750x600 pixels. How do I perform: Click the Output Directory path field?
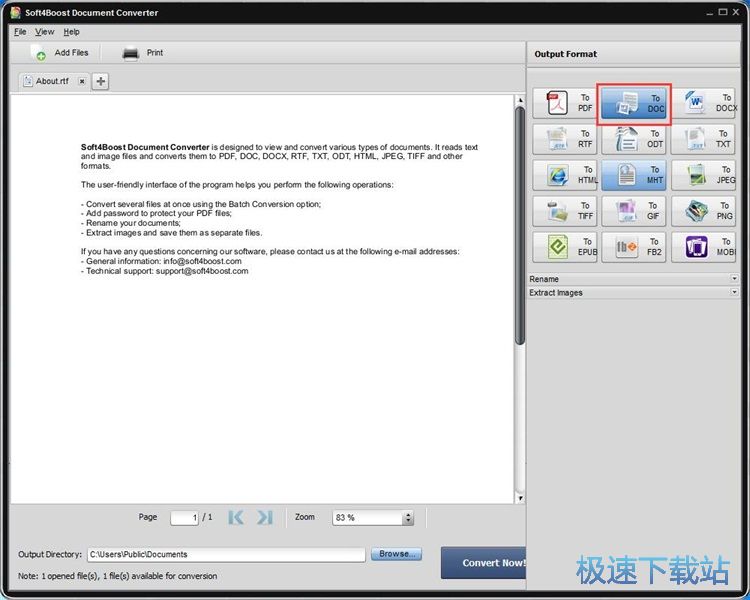(x=226, y=555)
